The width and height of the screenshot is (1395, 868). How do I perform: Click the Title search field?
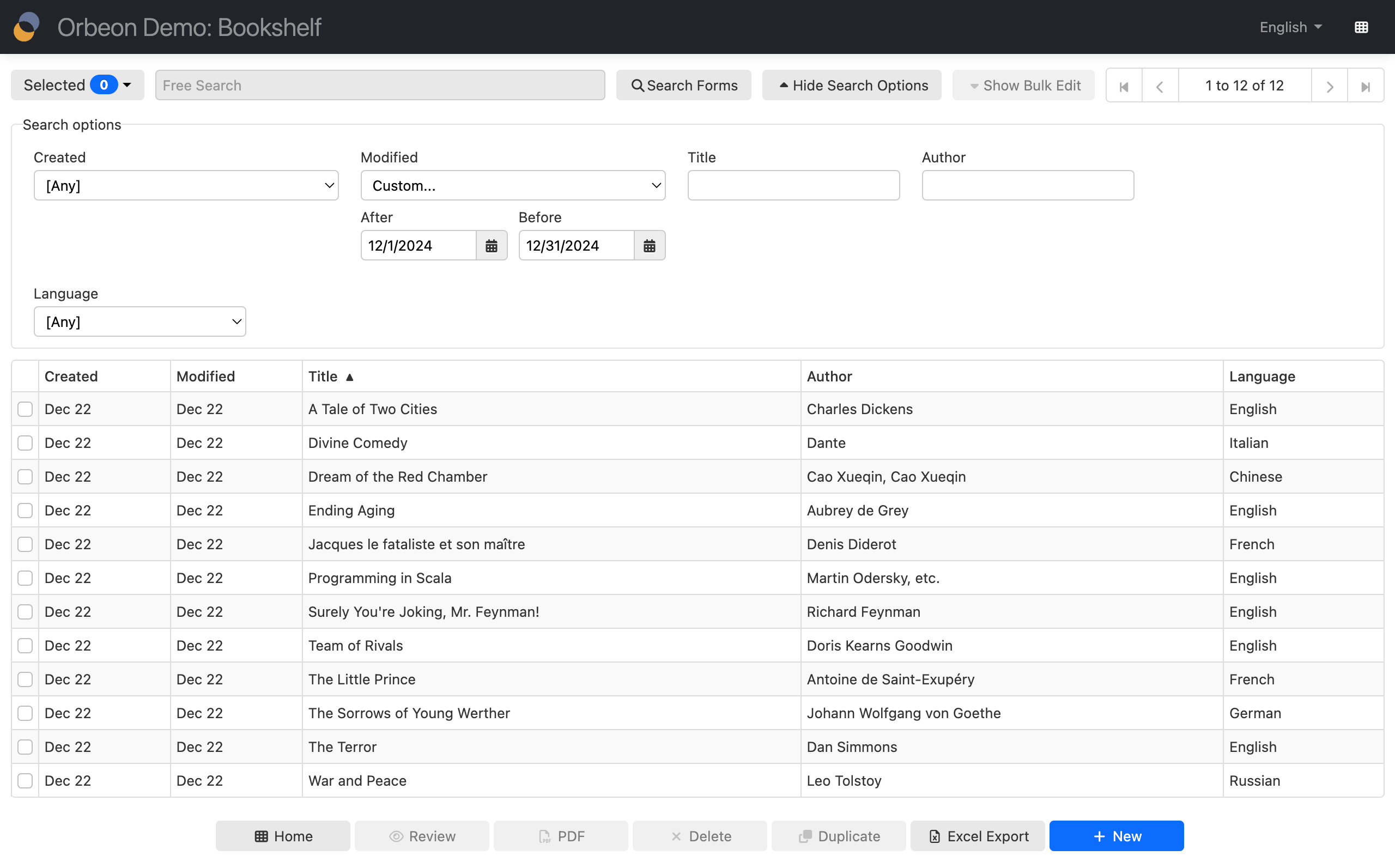[x=793, y=185]
